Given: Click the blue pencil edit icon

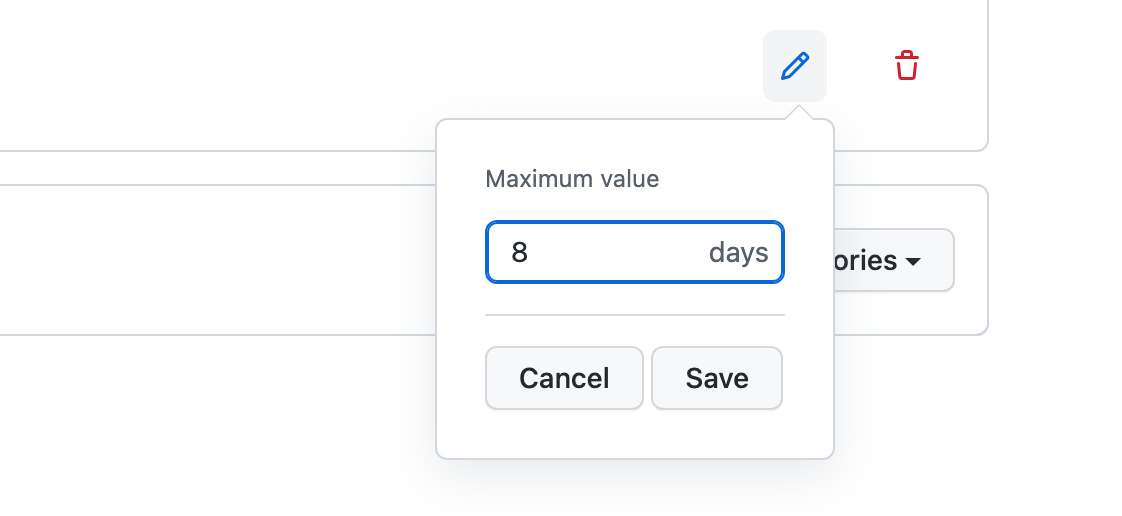Looking at the screenshot, I should point(795,66).
